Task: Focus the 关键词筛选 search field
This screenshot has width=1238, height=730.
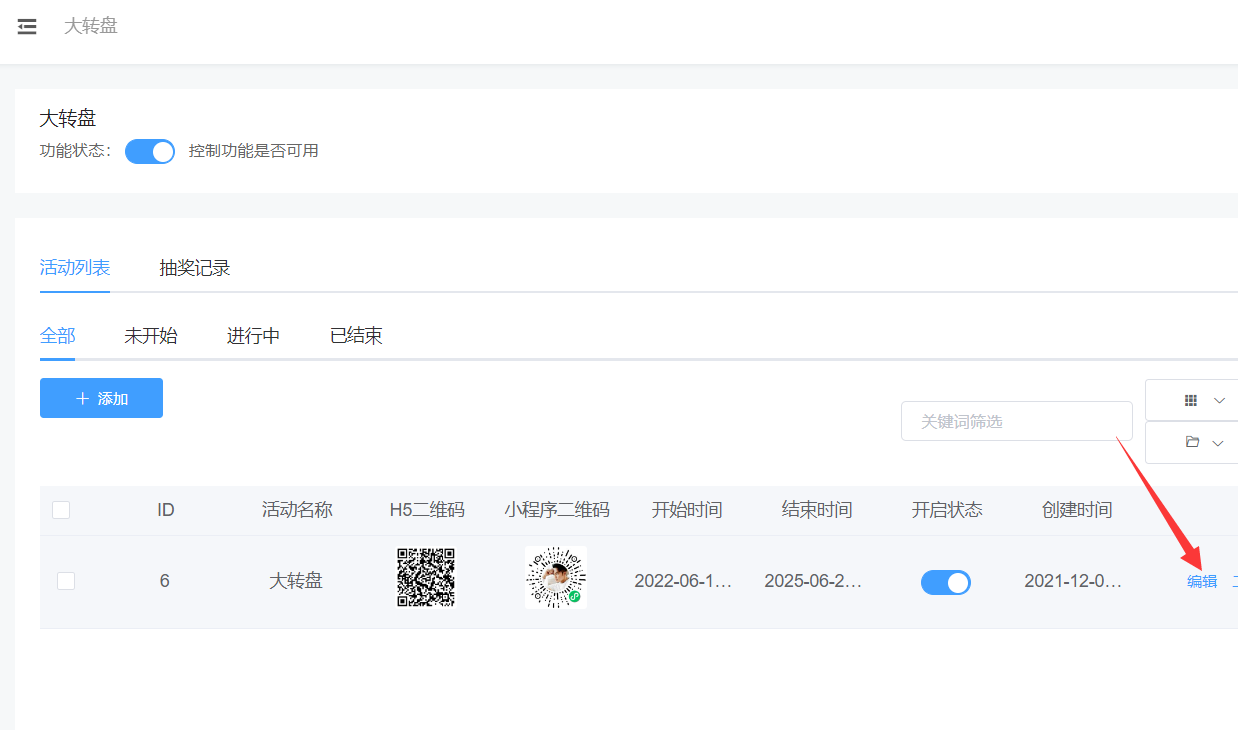Action: point(1016,421)
